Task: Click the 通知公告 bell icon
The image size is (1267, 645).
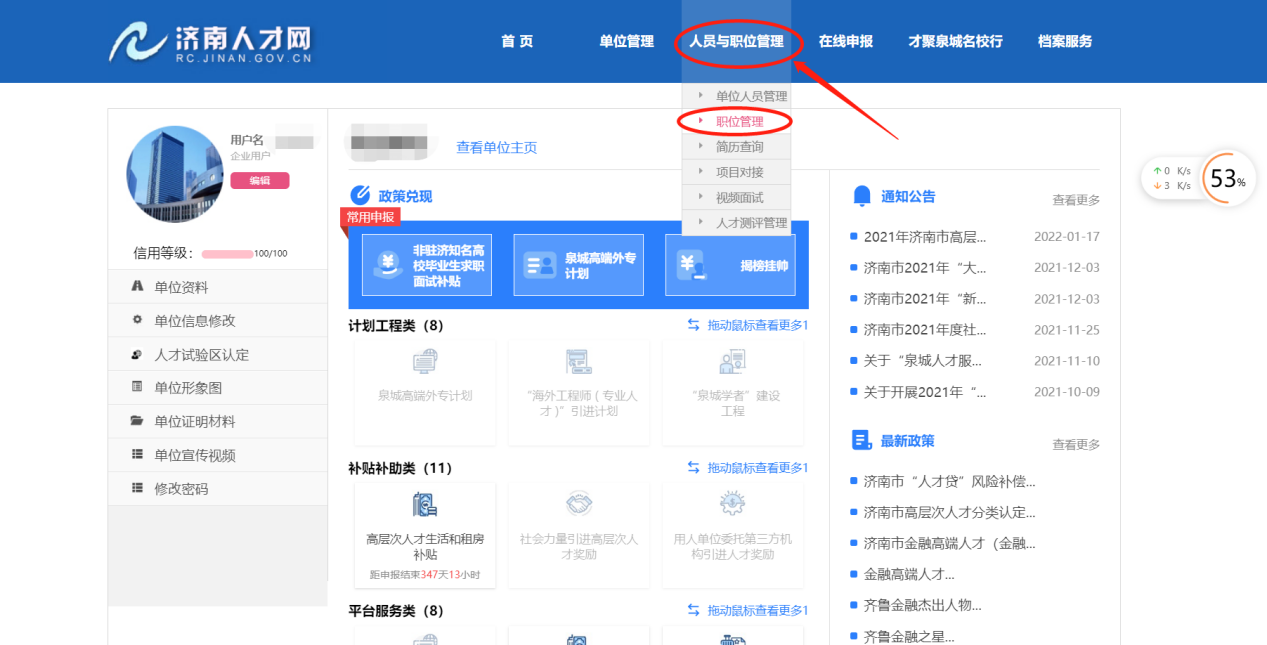Action: point(862,196)
